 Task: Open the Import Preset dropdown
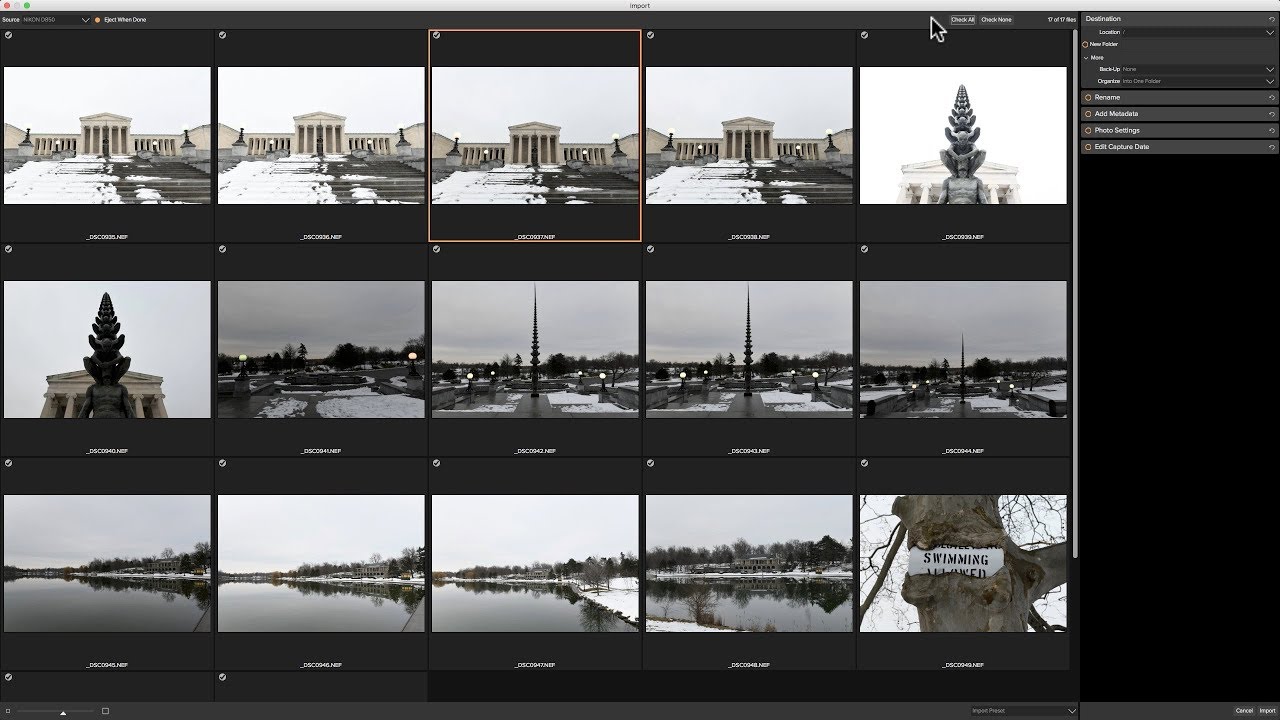(1023, 711)
